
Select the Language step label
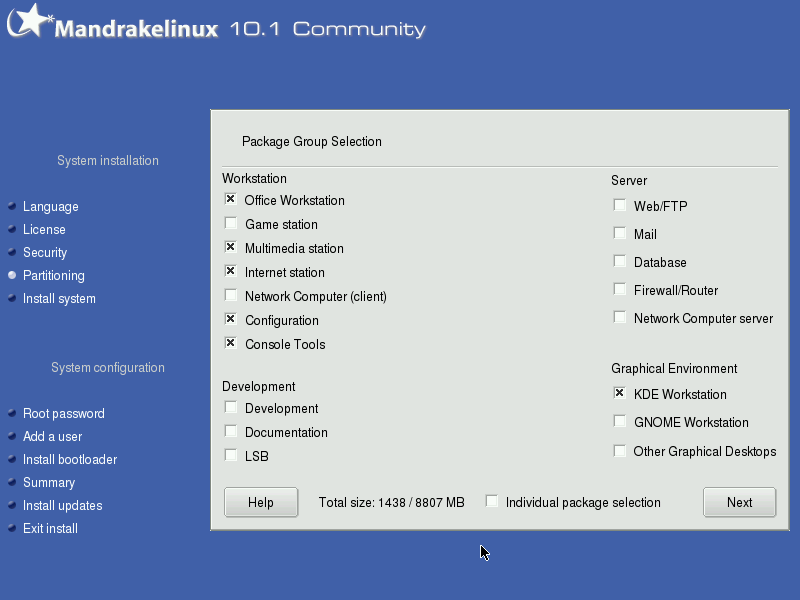[x=51, y=207]
